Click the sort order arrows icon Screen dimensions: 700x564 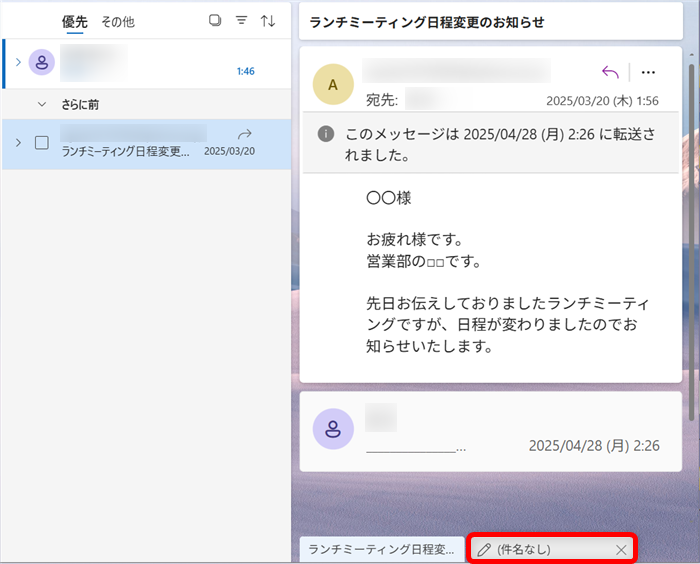click(x=268, y=21)
